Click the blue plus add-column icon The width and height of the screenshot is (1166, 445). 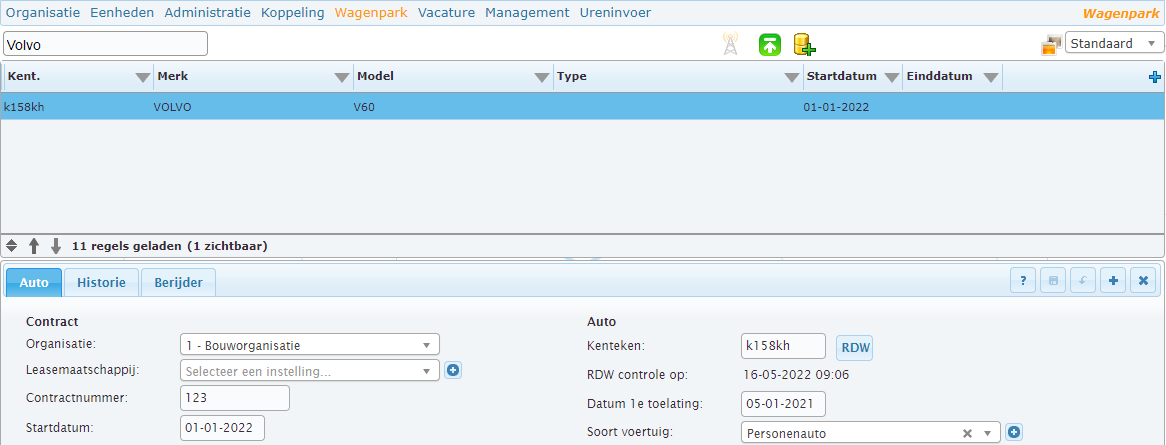pos(1155,77)
